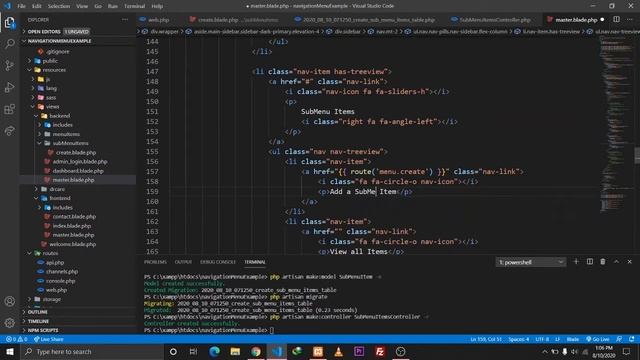The image size is (640, 360).
Task: Open Microsoft Edge from taskbar
Action: click(214, 351)
